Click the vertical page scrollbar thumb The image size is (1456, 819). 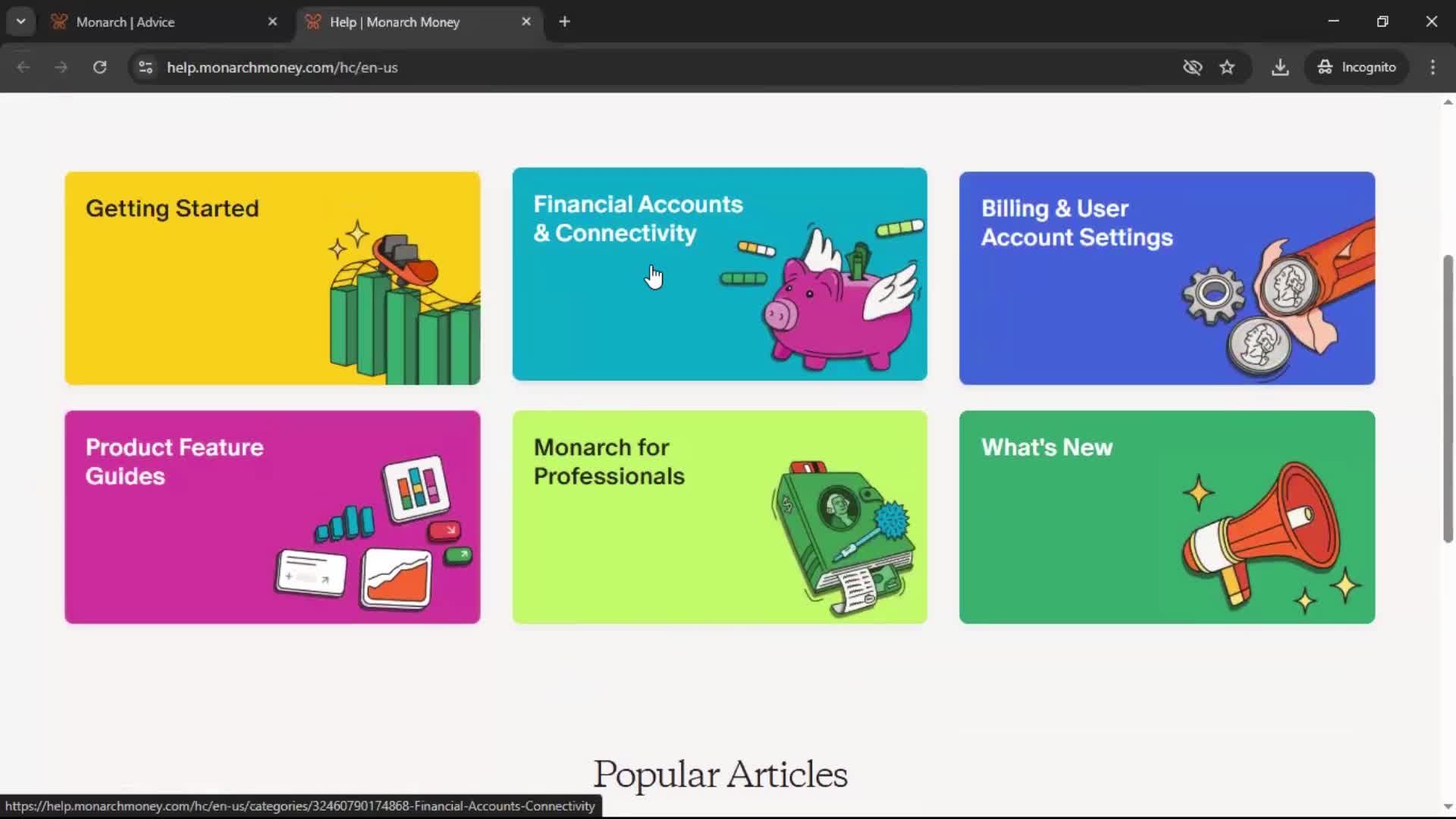click(1448, 398)
